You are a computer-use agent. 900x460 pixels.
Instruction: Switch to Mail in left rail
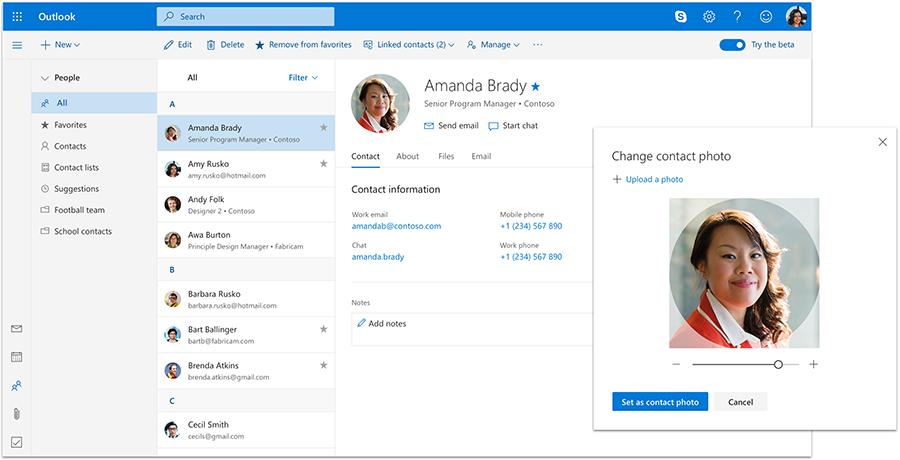pyautogui.click(x=17, y=329)
